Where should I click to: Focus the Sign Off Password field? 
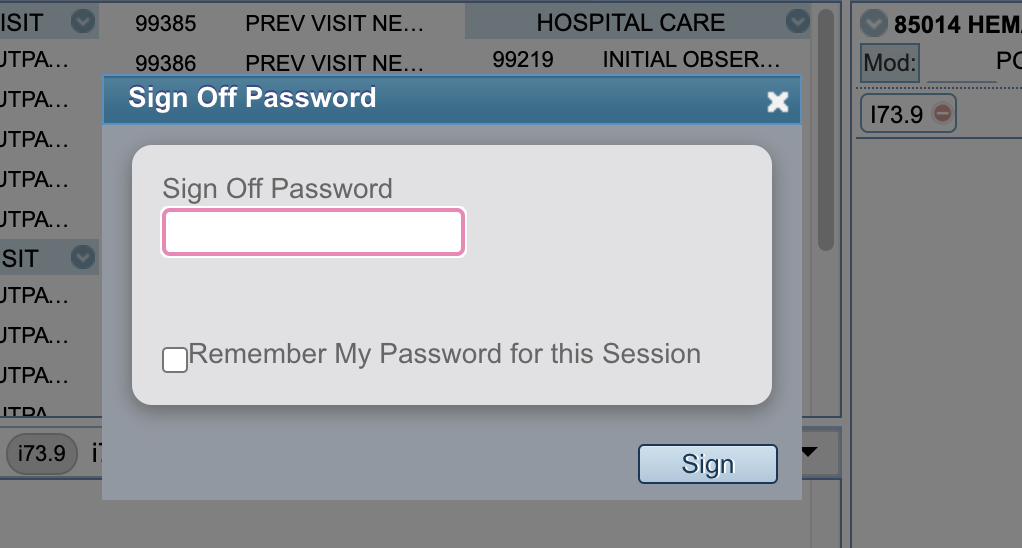pyautogui.click(x=313, y=233)
